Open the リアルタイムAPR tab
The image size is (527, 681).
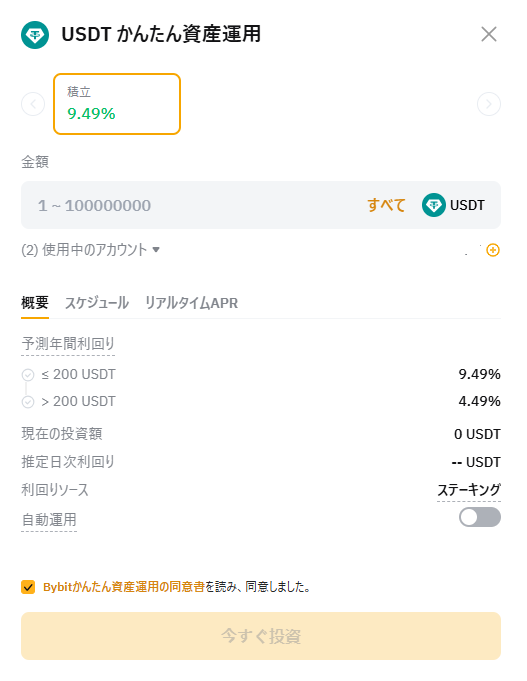tap(191, 303)
